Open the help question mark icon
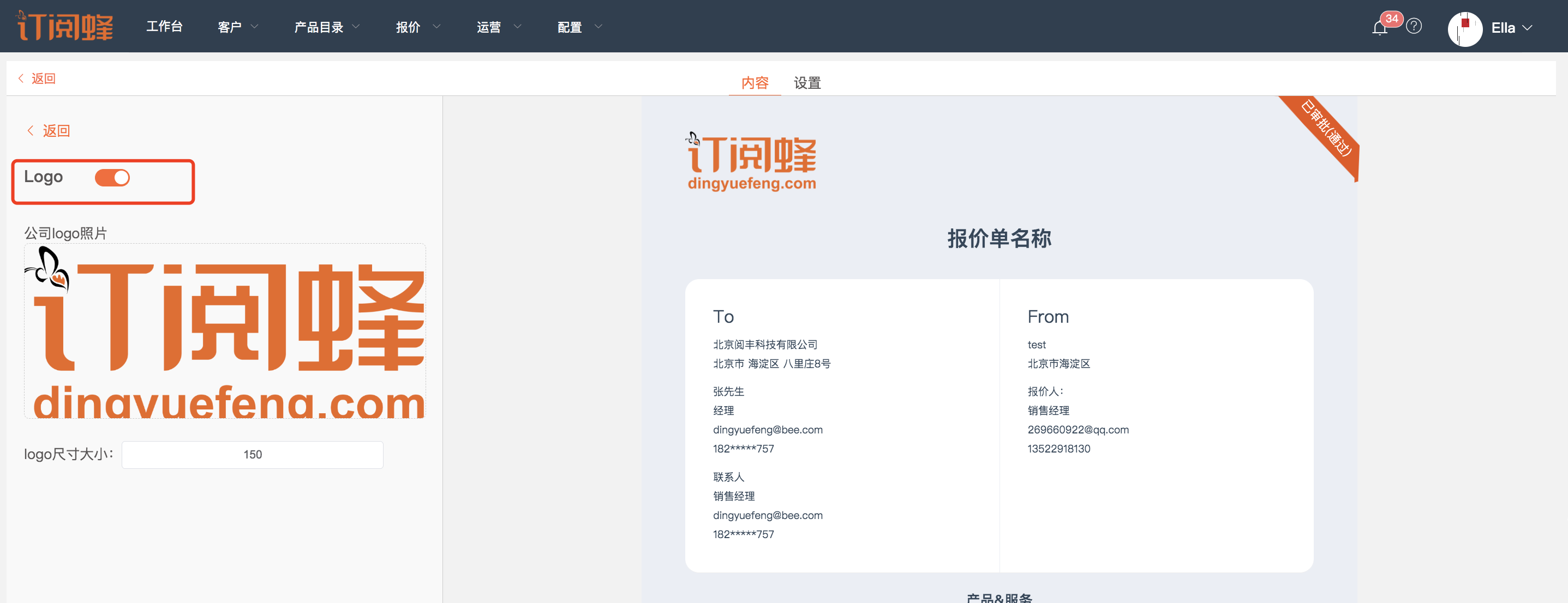 click(1414, 26)
